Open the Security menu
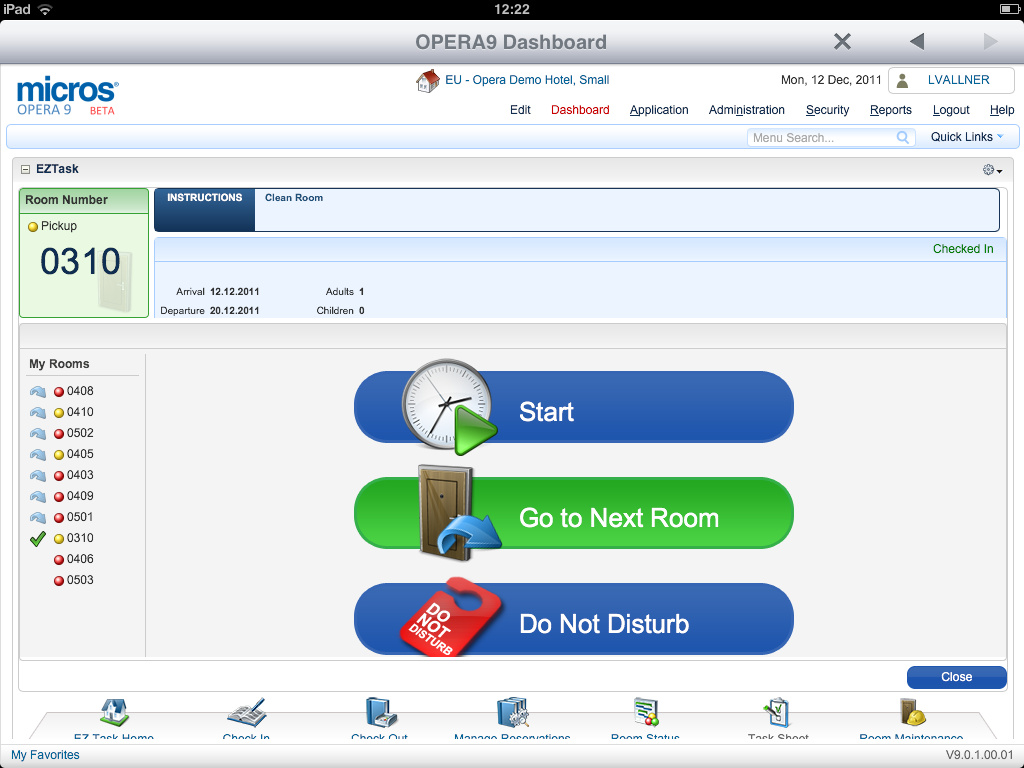Image resolution: width=1024 pixels, height=768 pixels. click(x=827, y=110)
